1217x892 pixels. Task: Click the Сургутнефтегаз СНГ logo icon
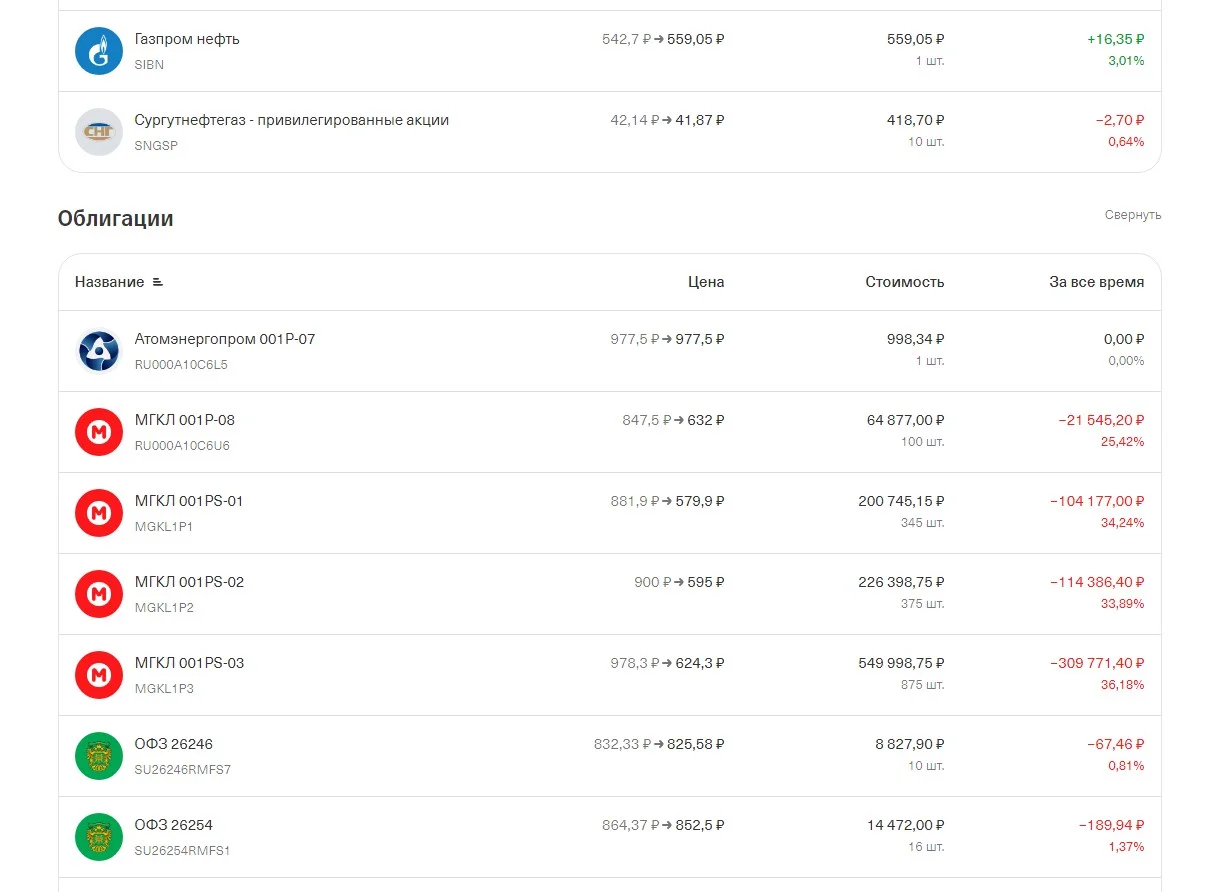tap(99, 132)
